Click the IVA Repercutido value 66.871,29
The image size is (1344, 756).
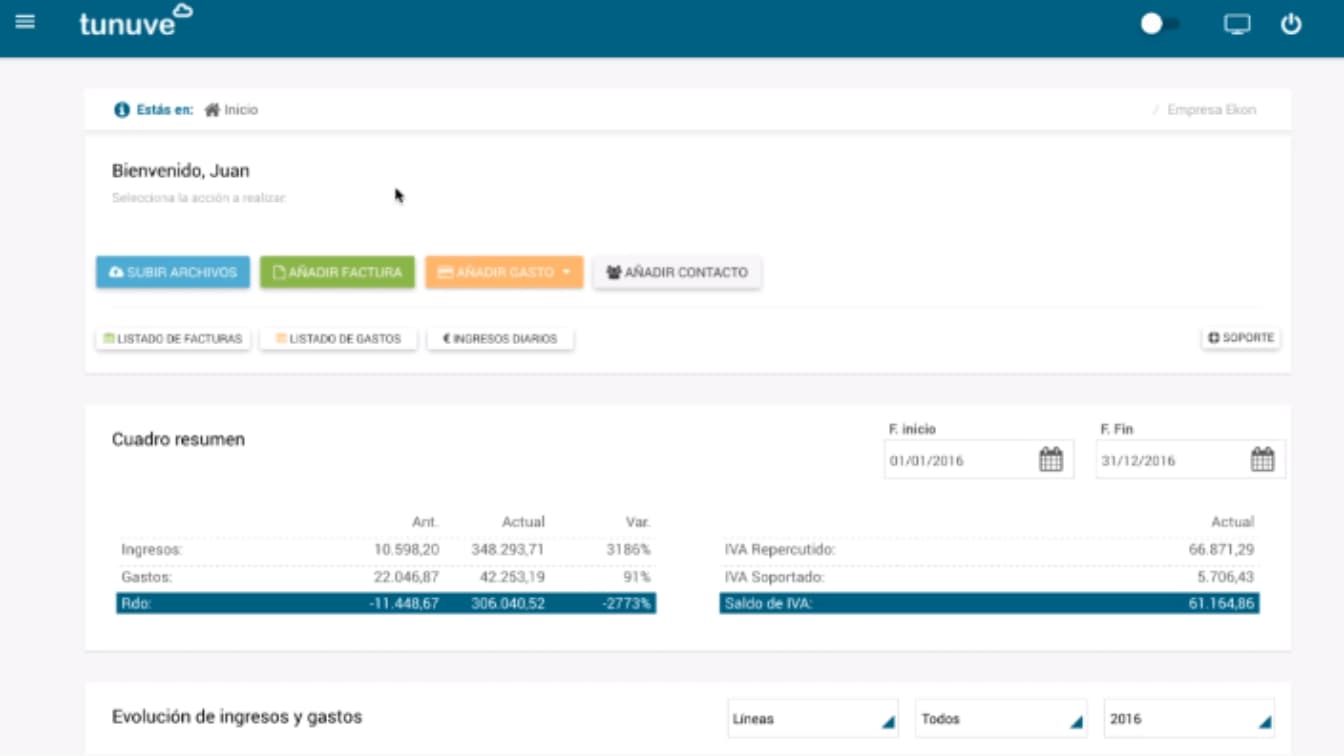point(1221,550)
